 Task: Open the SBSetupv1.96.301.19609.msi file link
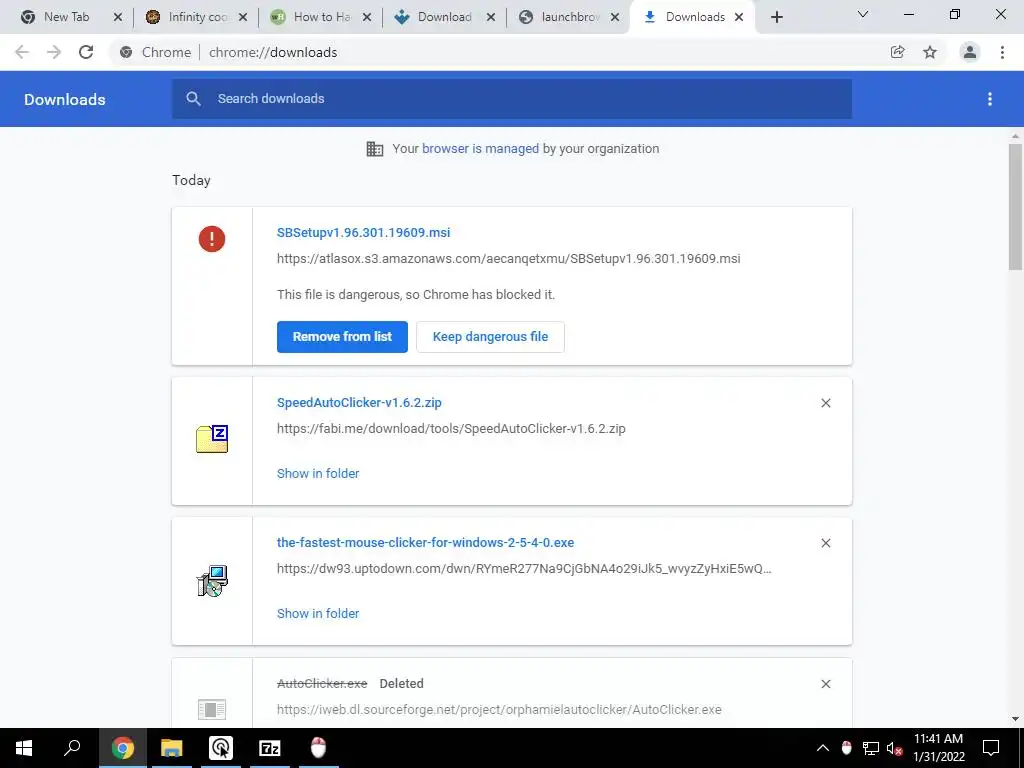(363, 232)
